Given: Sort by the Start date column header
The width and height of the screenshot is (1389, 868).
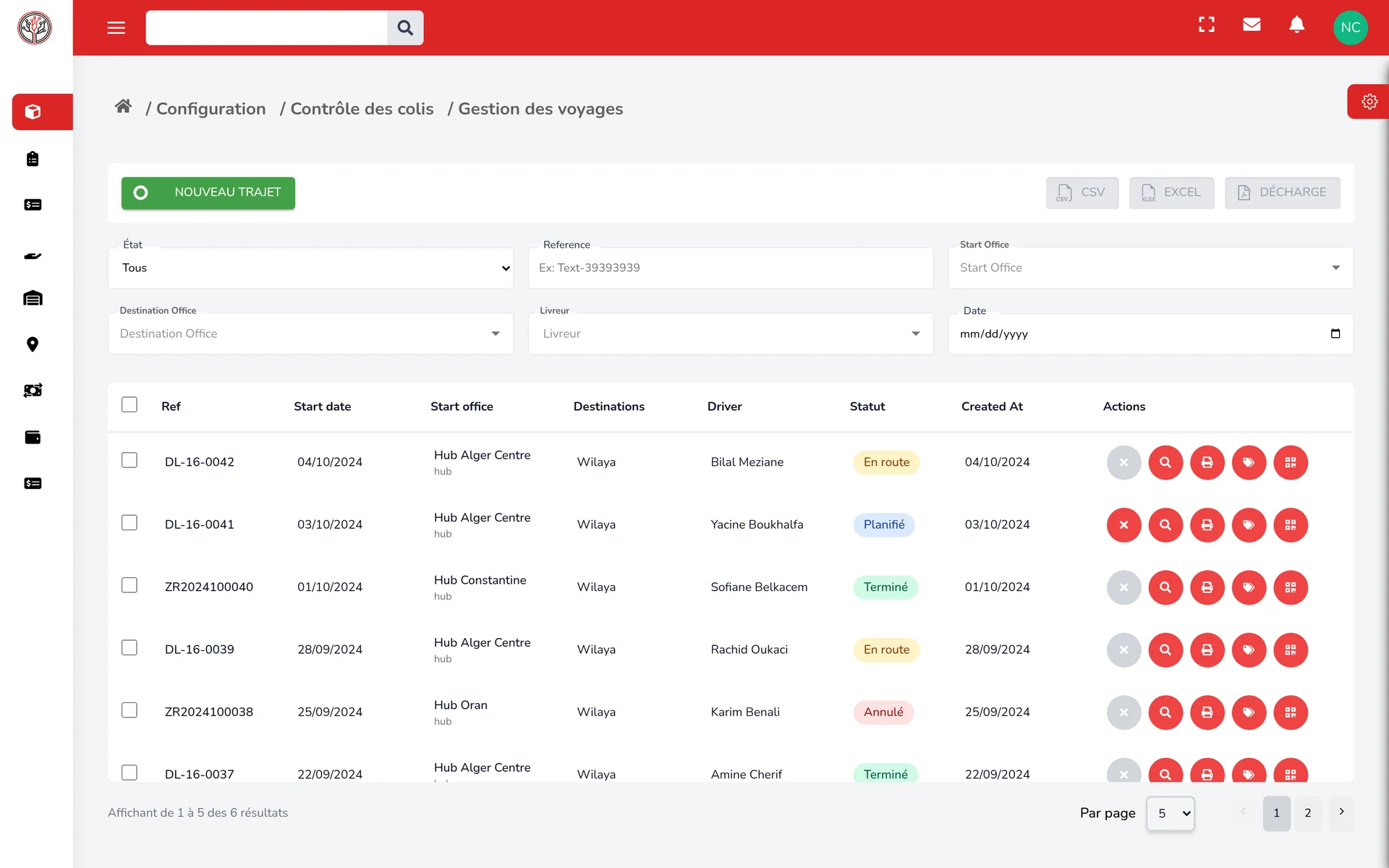Looking at the screenshot, I should coord(323,407).
